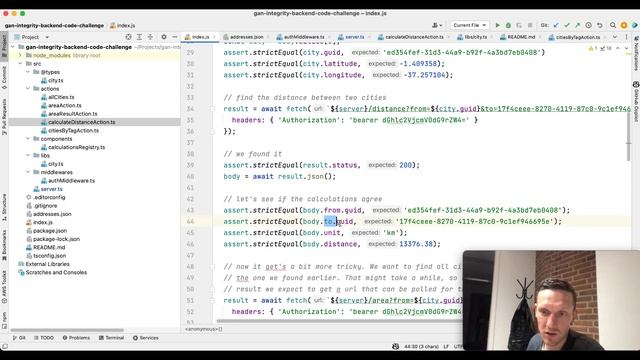Run with coverage icon in toolbar
The image size is (640, 360).
coord(519,25)
